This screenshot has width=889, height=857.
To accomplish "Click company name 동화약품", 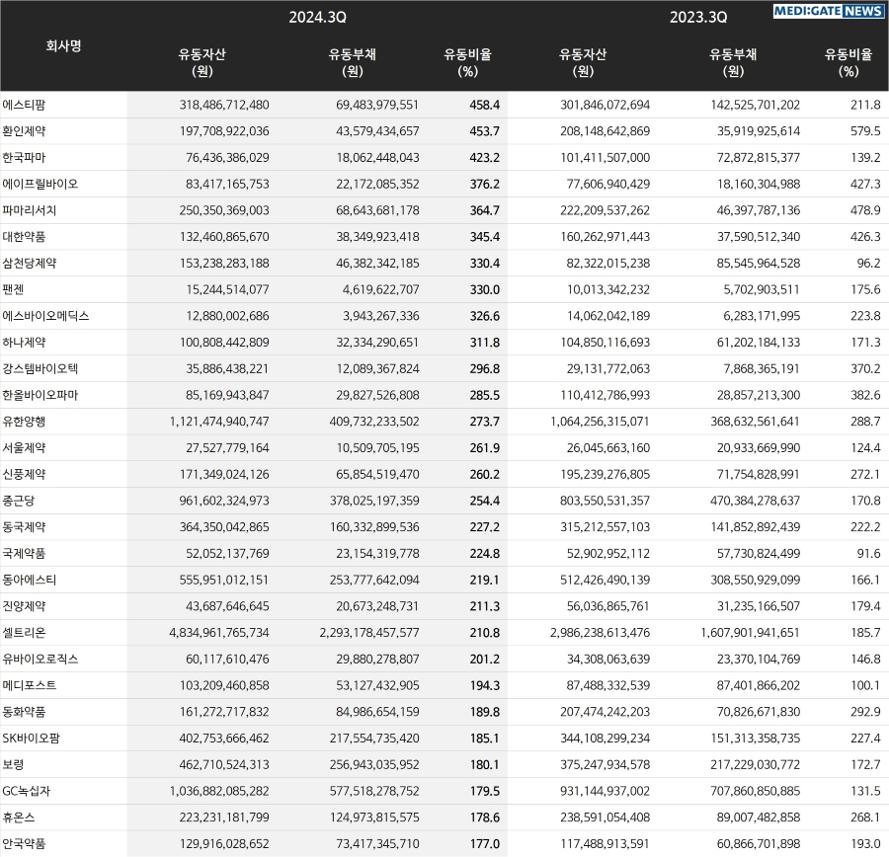I will [x=24, y=712].
